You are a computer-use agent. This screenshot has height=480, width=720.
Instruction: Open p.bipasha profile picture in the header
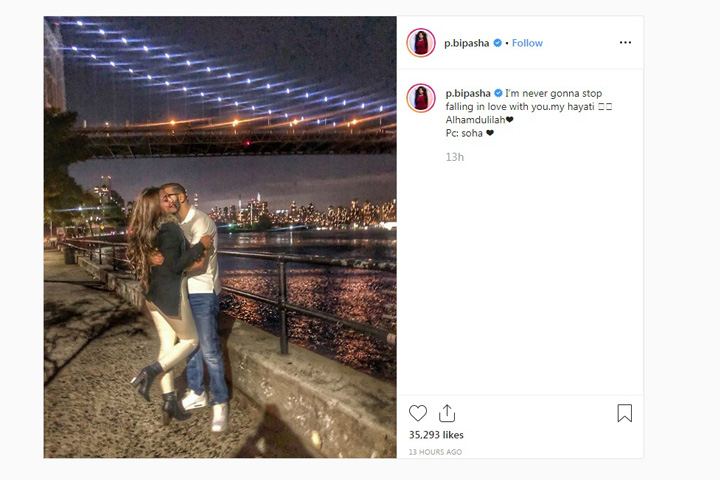coord(421,43)
